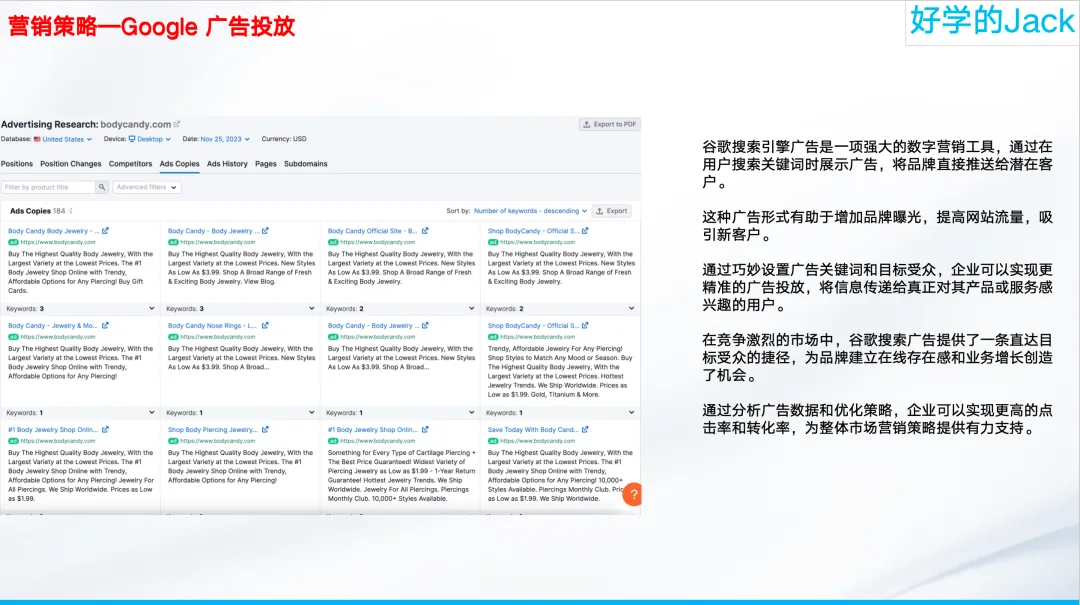Open the Desktop device dropdown
Image resolution: width=1080 pixels, height=605 pixels.
pos(149,139)
